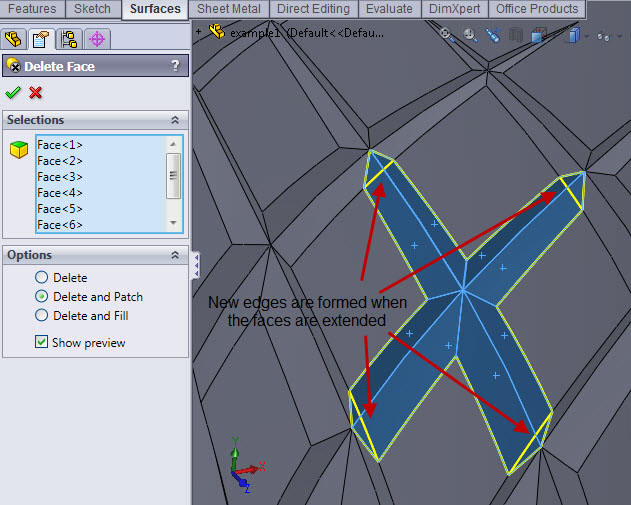Click the Zoom to Area magnifier icon
This screenshot has height=505, width=631.
click(470, 35)
